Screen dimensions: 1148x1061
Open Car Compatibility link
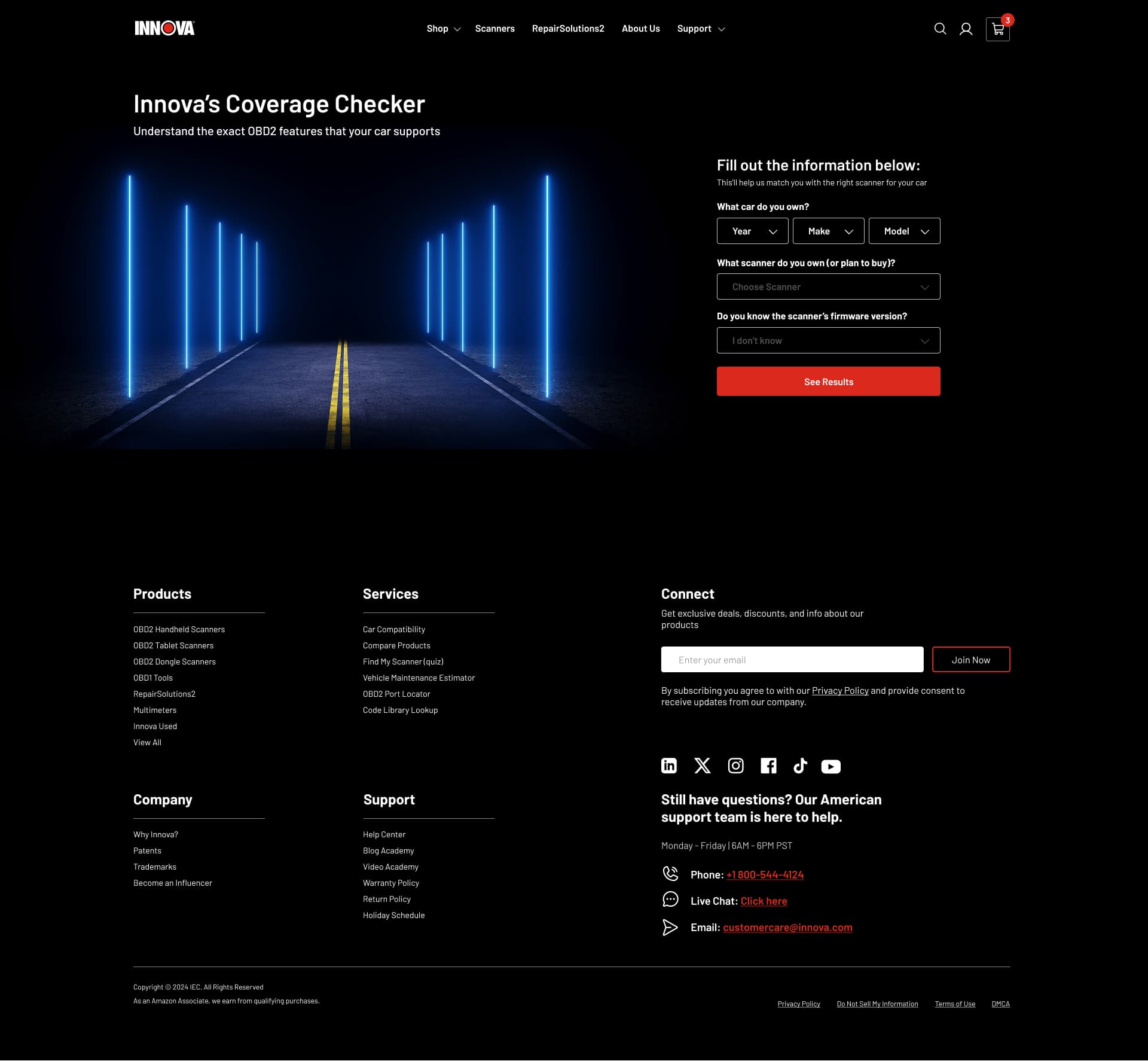click(394, 629)
